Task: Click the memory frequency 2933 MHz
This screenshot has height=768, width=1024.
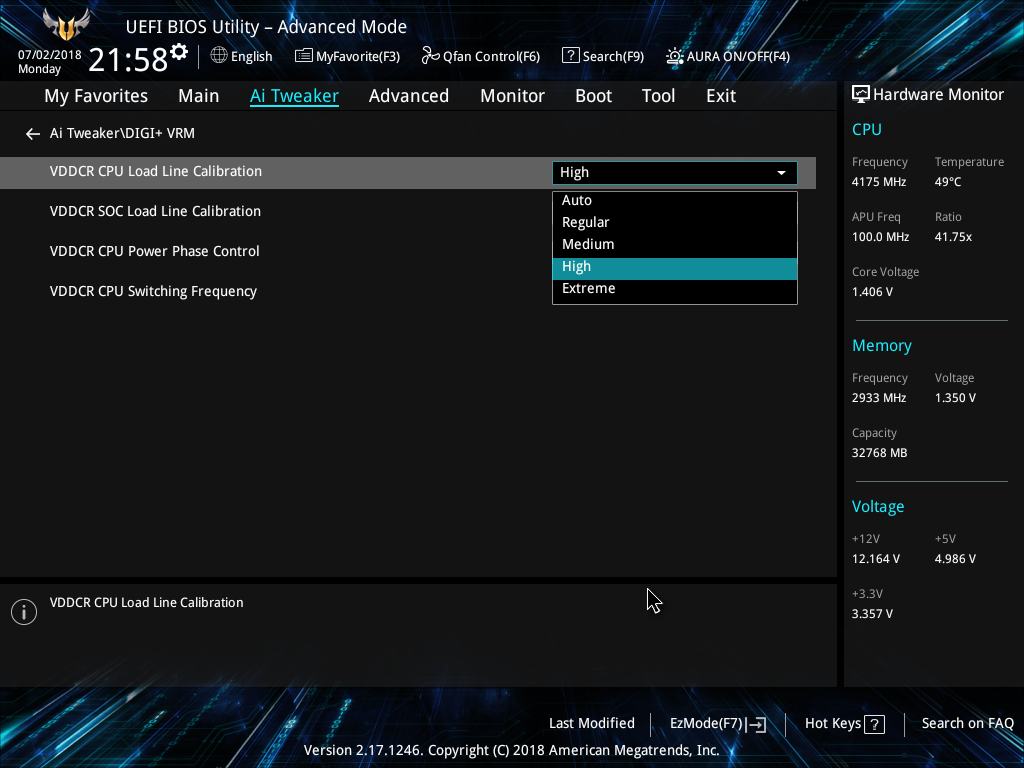Action: pyautogui.click(x=879, y=398)
